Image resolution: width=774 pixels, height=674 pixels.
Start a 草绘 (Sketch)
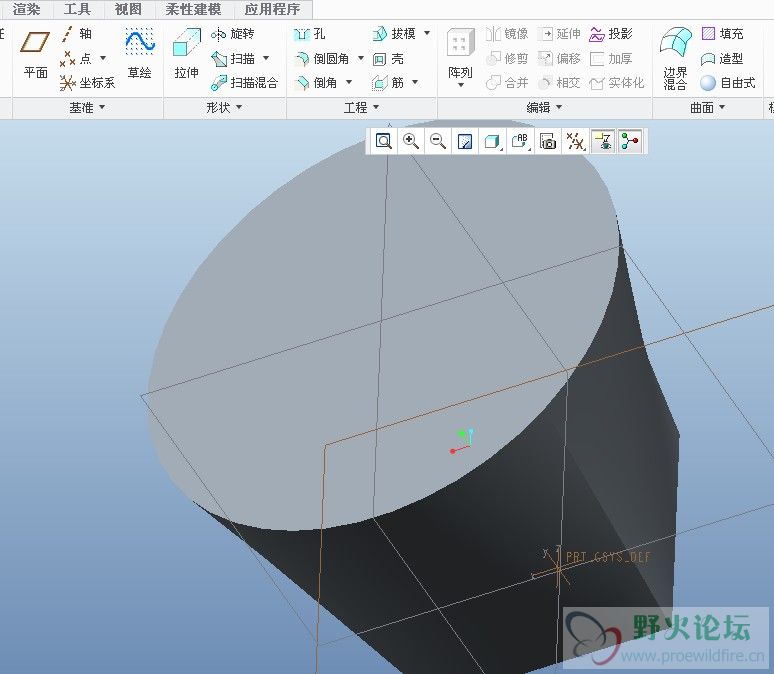click(x=139, y=54)
